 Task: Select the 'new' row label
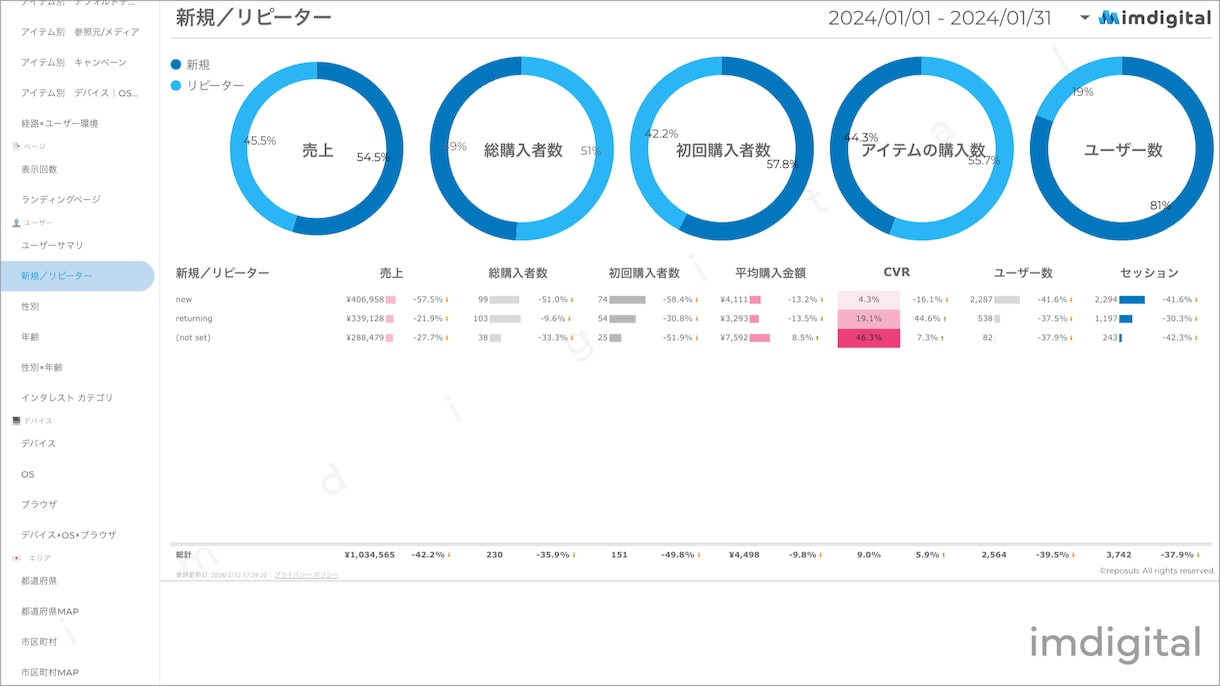coord(184,299)
